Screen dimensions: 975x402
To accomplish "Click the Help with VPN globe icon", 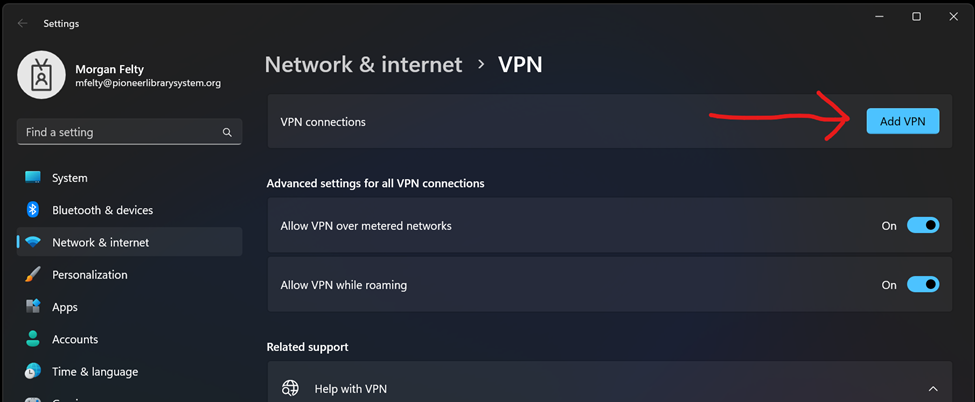I will click(x=290, y=388).
